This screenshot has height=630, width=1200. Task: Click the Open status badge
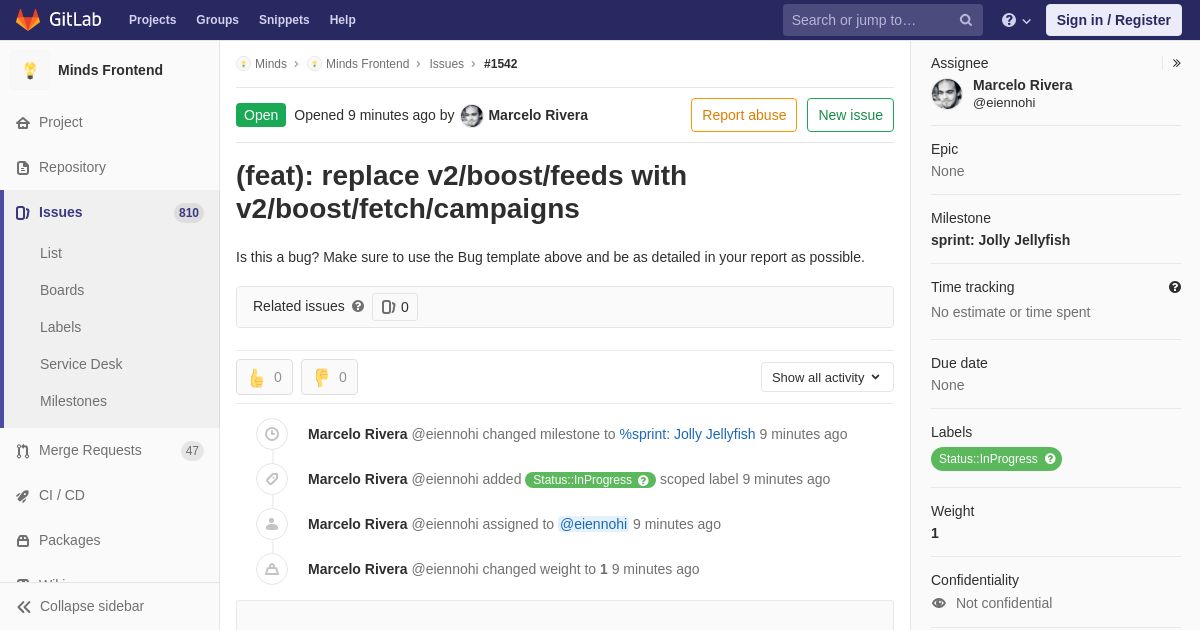(x=261, y=115)
